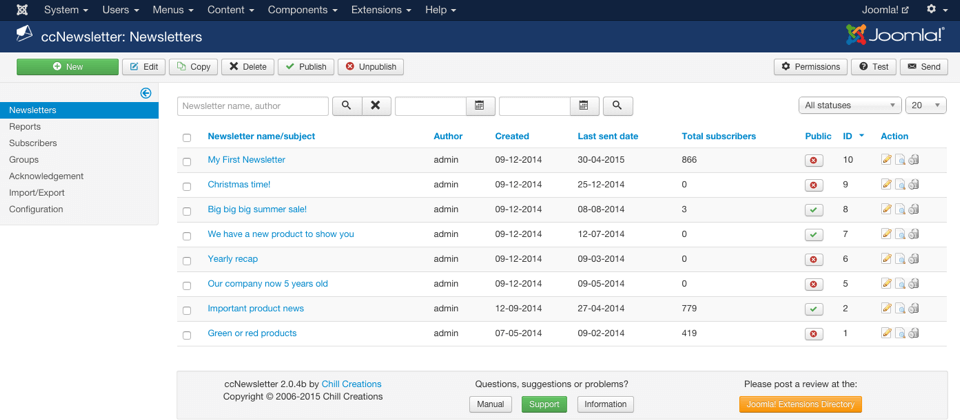The height and width of the screenshot is (420, 960).
Task: Open the Permissions toolbar button
Action: 811,67
